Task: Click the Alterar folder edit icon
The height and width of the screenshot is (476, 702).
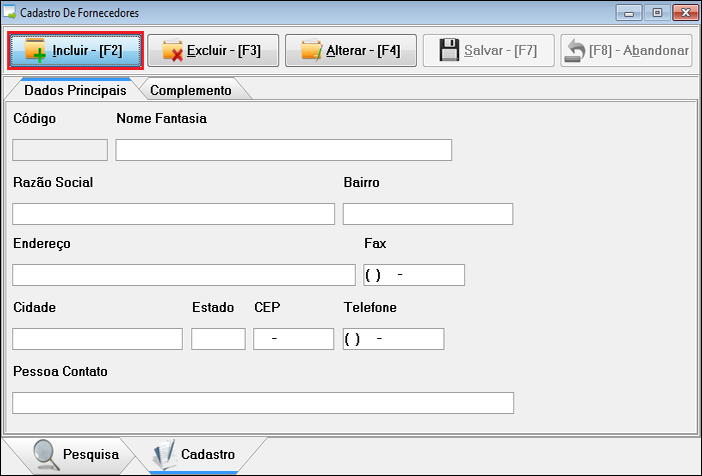Action: click(x=311, y=50)
